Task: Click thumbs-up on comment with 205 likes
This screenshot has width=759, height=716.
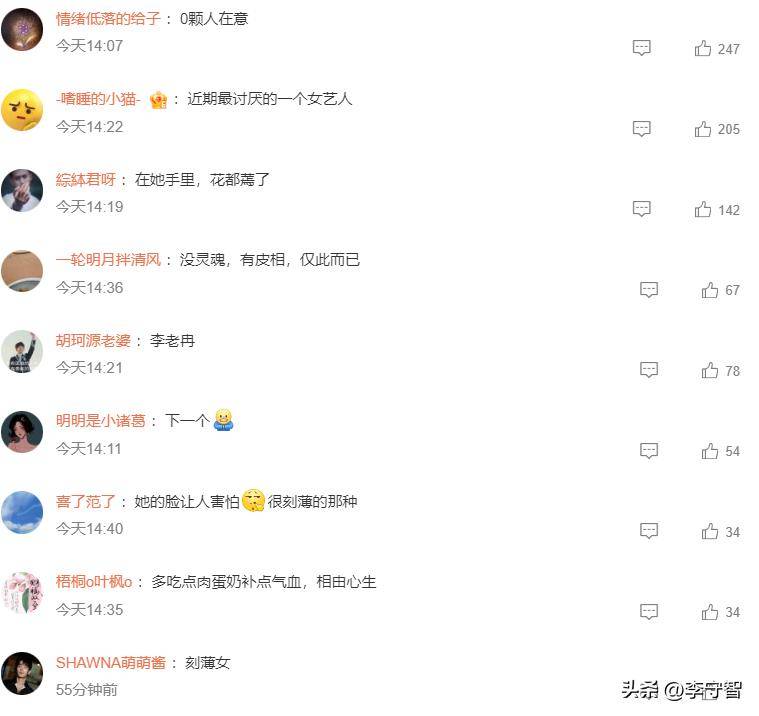Action: 703,129
